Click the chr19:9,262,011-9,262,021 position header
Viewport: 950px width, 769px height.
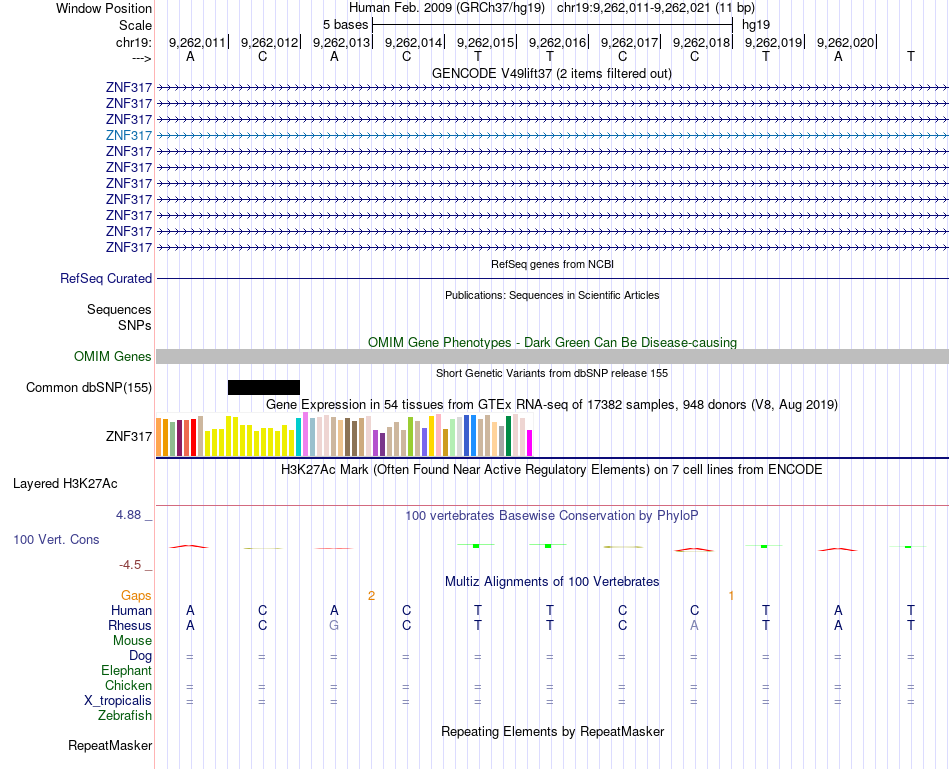tap(656, 8)
